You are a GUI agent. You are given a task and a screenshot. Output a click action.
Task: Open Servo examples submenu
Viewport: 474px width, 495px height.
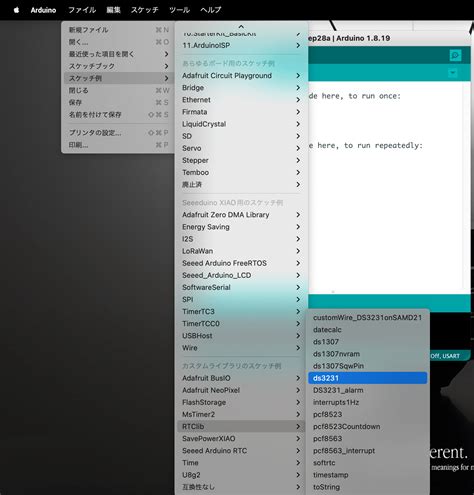coord(241,148)
